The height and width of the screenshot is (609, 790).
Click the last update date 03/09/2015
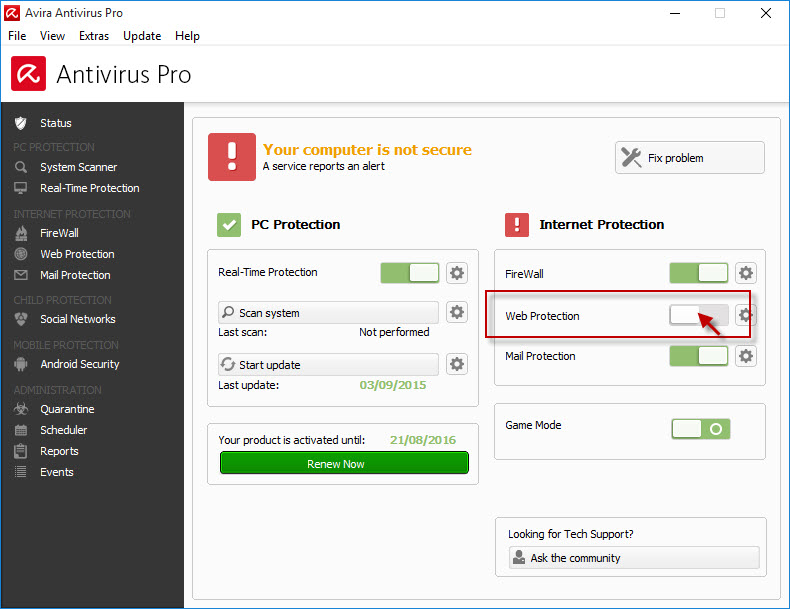pos(392,385)
